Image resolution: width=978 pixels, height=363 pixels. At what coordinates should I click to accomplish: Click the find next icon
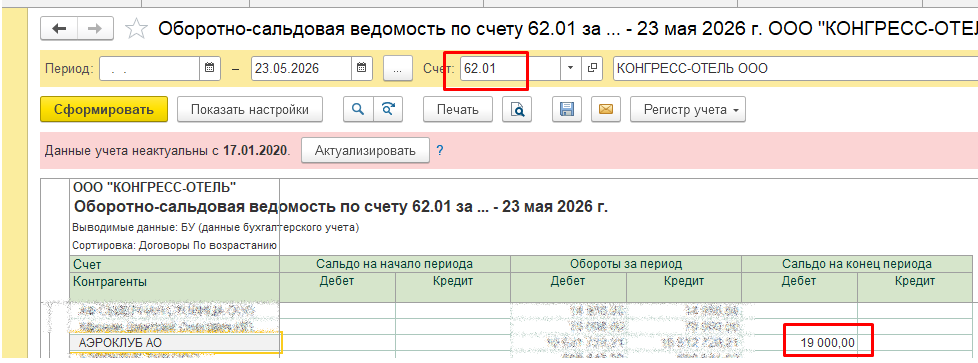[388, 110]
